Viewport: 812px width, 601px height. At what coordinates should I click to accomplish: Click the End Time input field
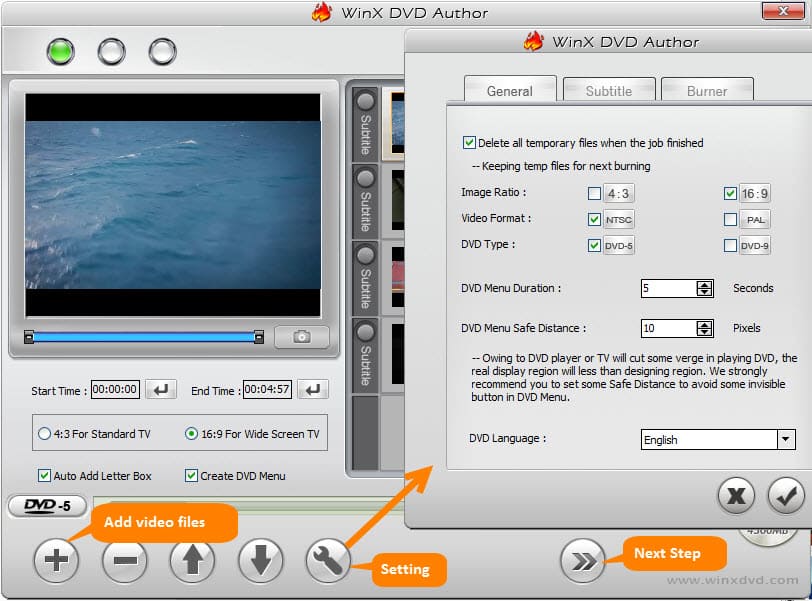267,389
